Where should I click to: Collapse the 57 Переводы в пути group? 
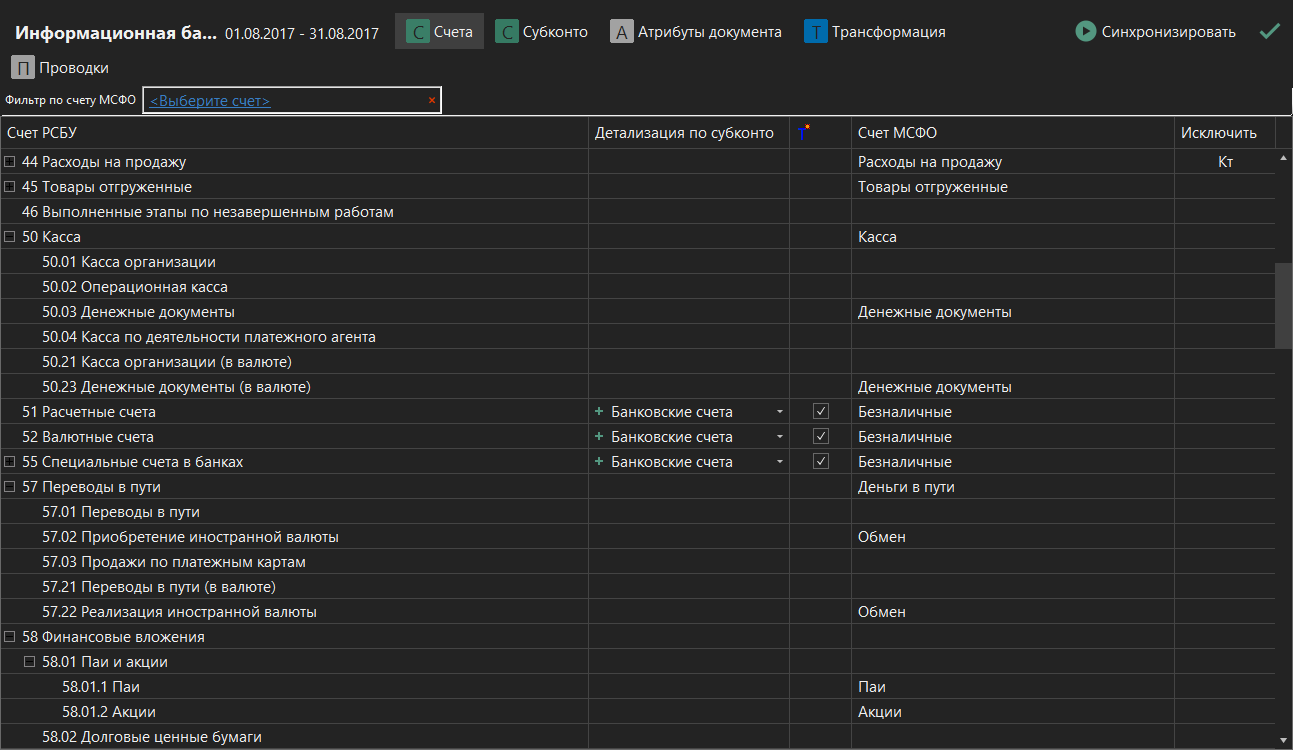click(x=10, y=486)
